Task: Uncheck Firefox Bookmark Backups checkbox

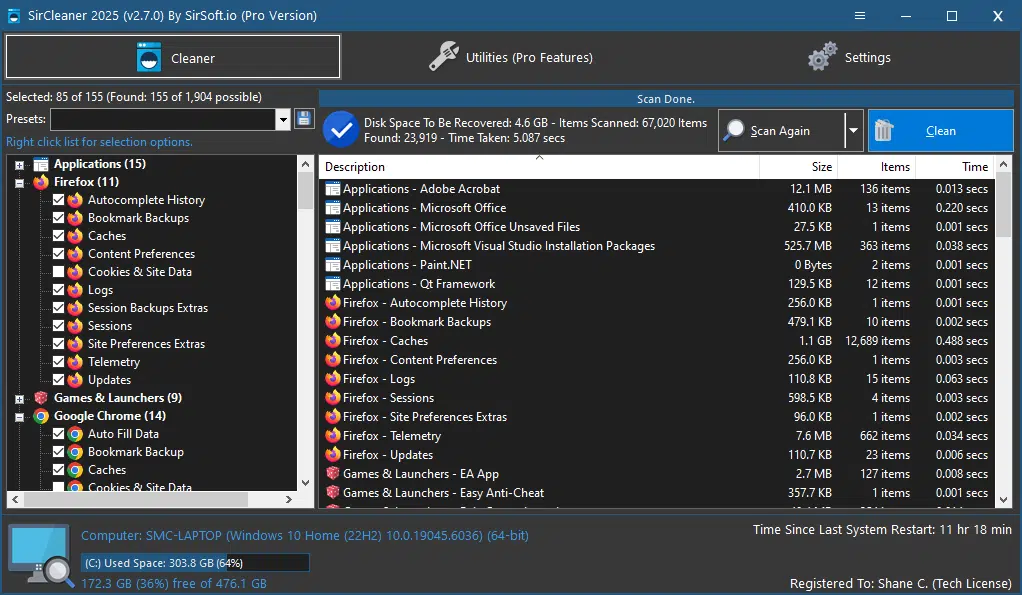Action: (59, 218)
